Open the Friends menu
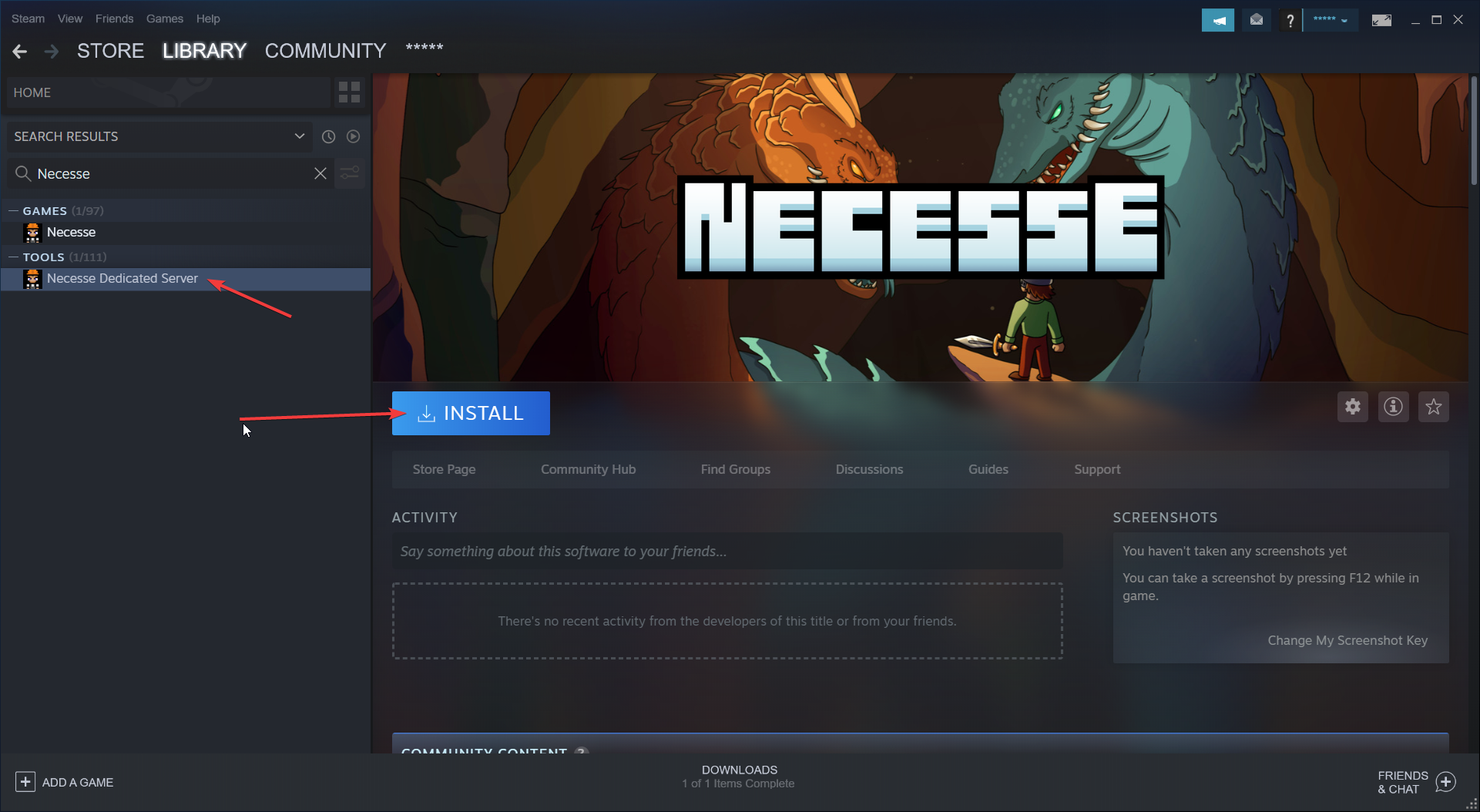This screenshot has height=812, width=1480. click(x=114, y=18)
